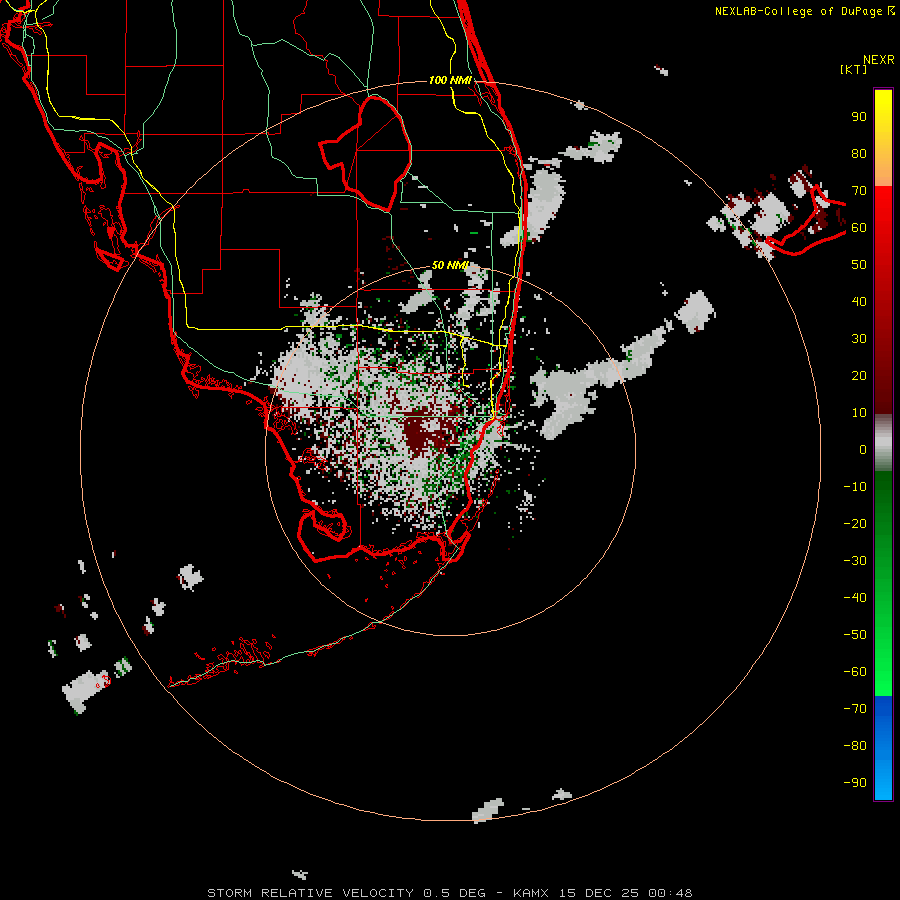
Task: Click the -60 value on the velocity scale
Action: click(x=855, y=672)
